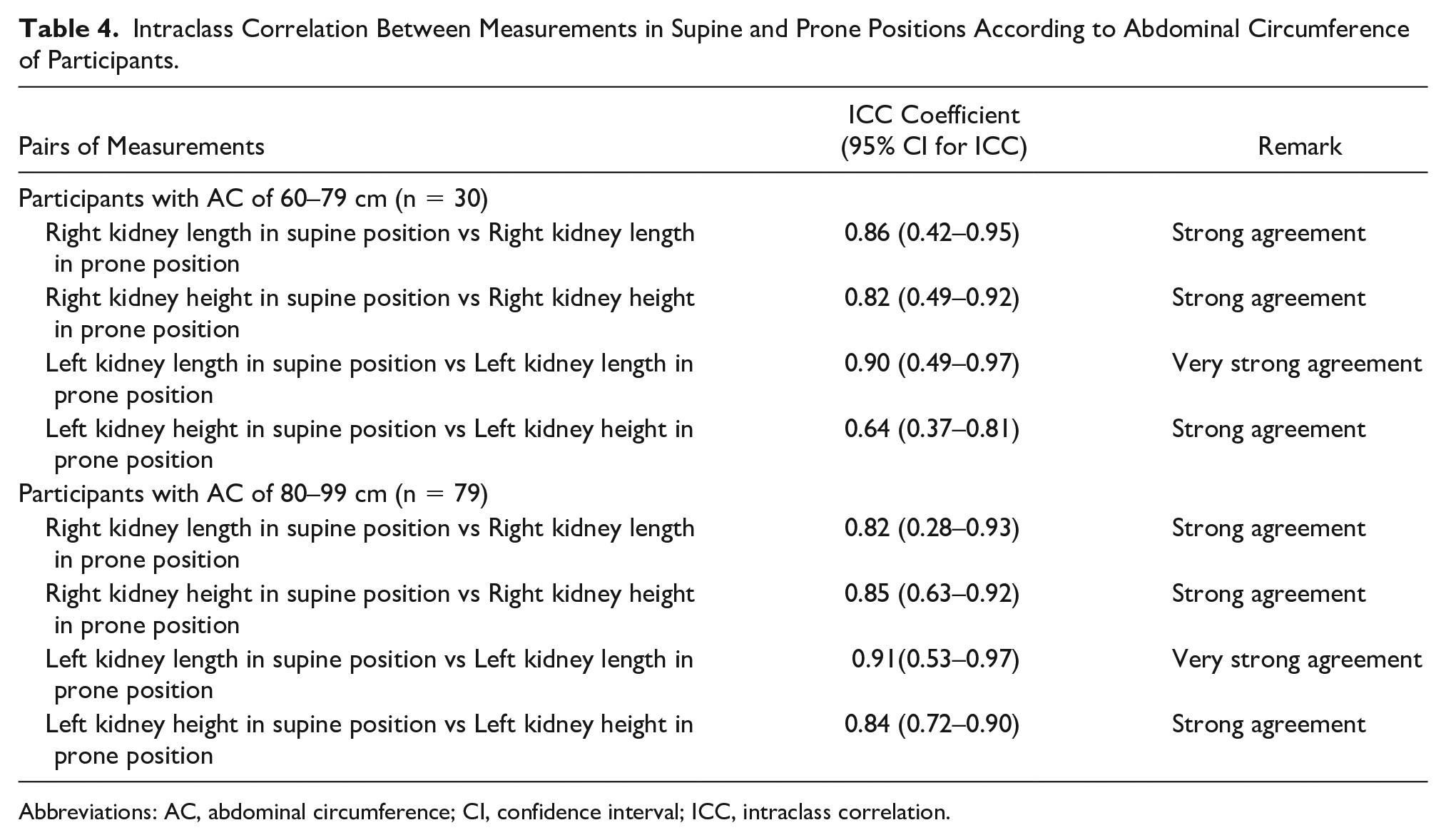Click the AC of 80–99 cm group heading
This screenshot has width=1446, height=840.
pyautogui.click(x=253, y=494)
